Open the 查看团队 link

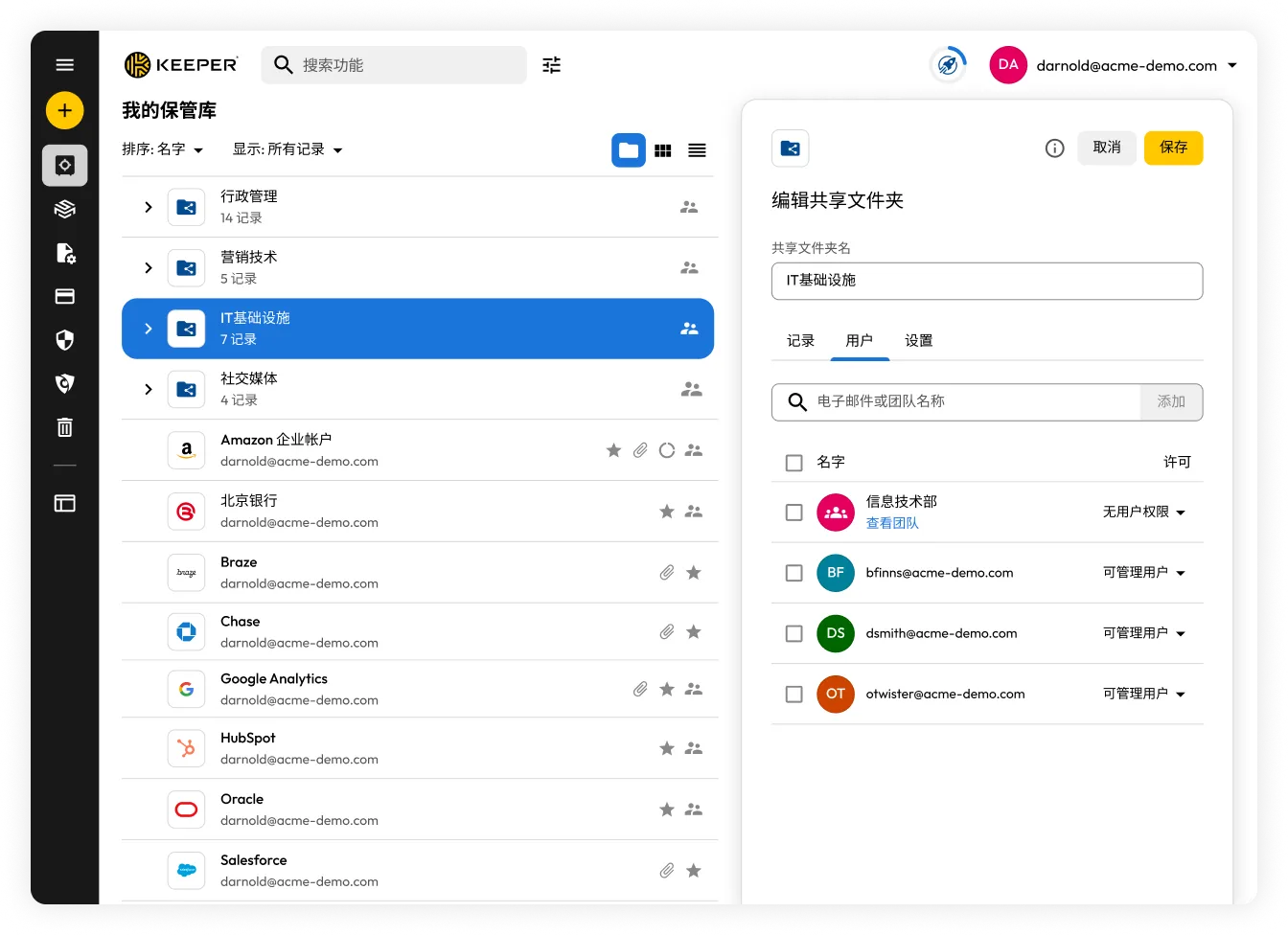coord(892,523)
